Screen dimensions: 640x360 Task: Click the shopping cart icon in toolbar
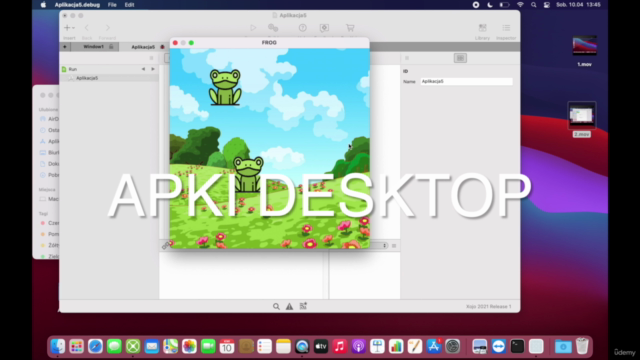coord(350,28)
